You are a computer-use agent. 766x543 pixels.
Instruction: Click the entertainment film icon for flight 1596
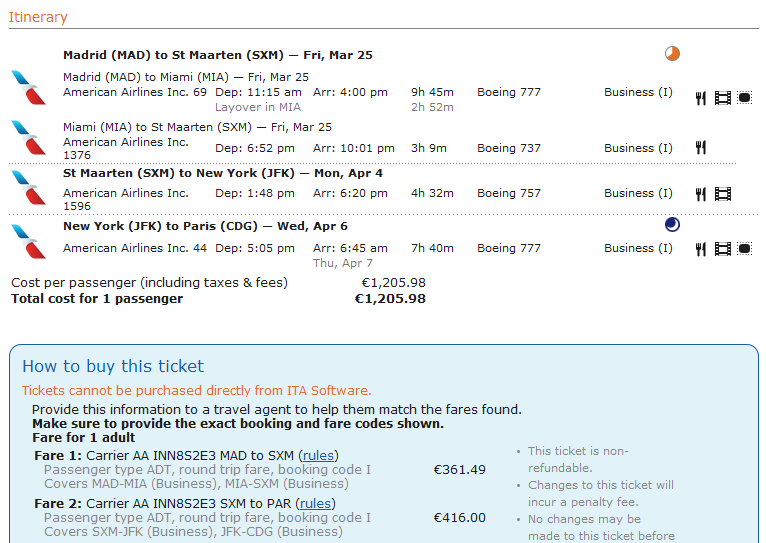point(722,194)
